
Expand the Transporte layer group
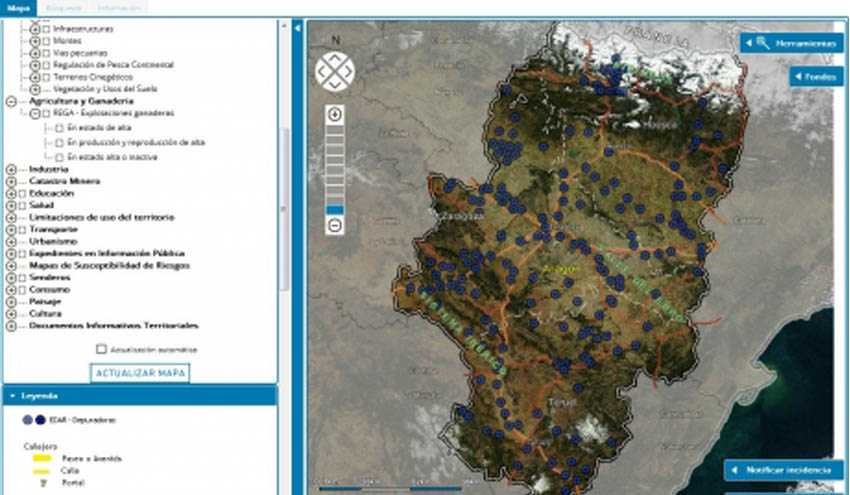11,229
